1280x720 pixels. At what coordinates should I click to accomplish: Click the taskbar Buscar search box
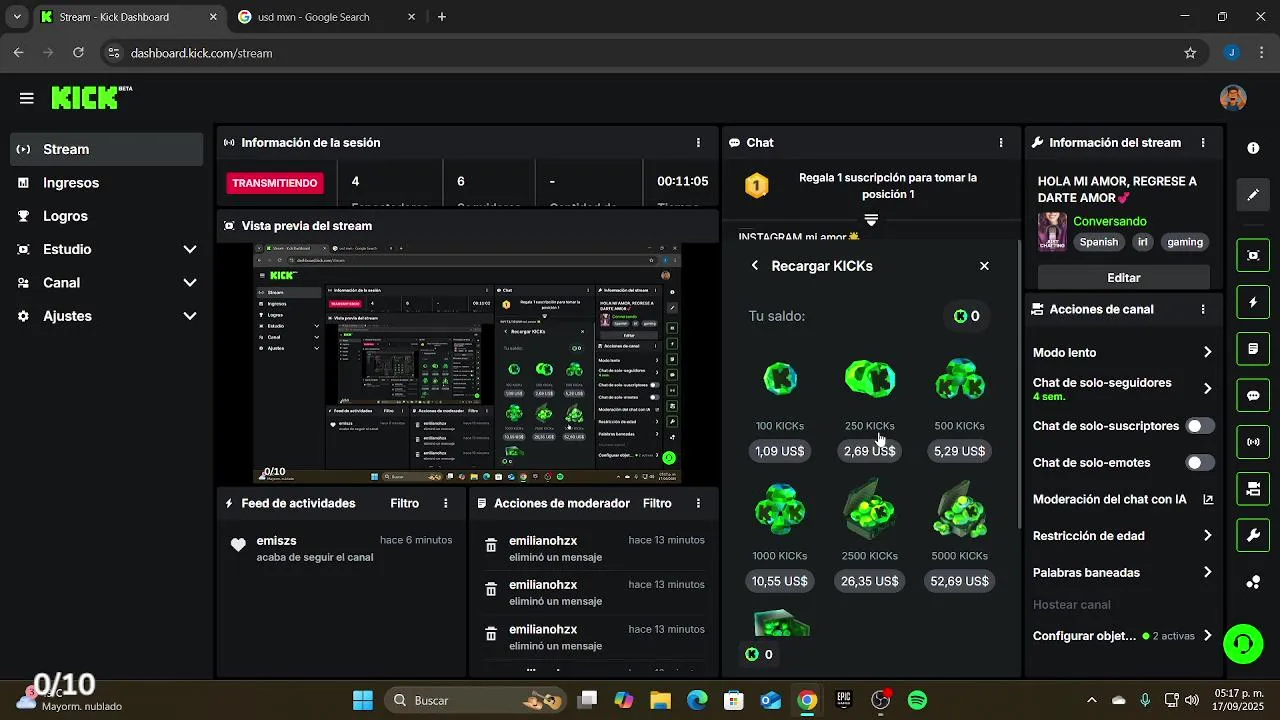pos(476,701)
